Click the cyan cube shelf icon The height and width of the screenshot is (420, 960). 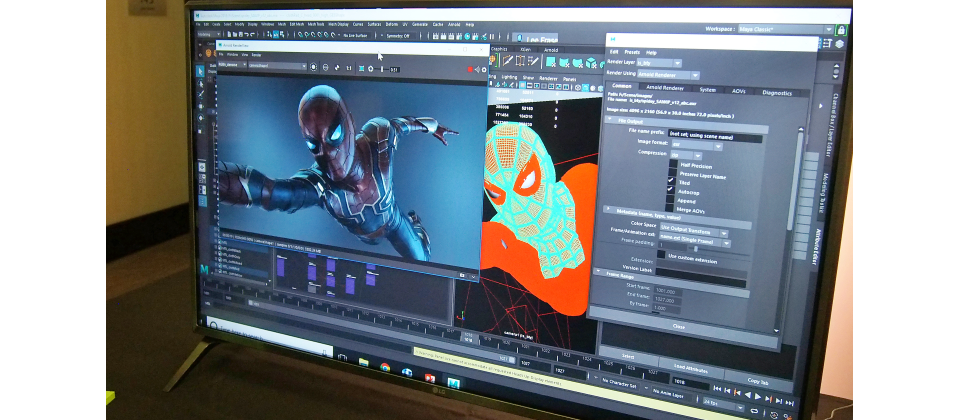(x=591, y=62)
